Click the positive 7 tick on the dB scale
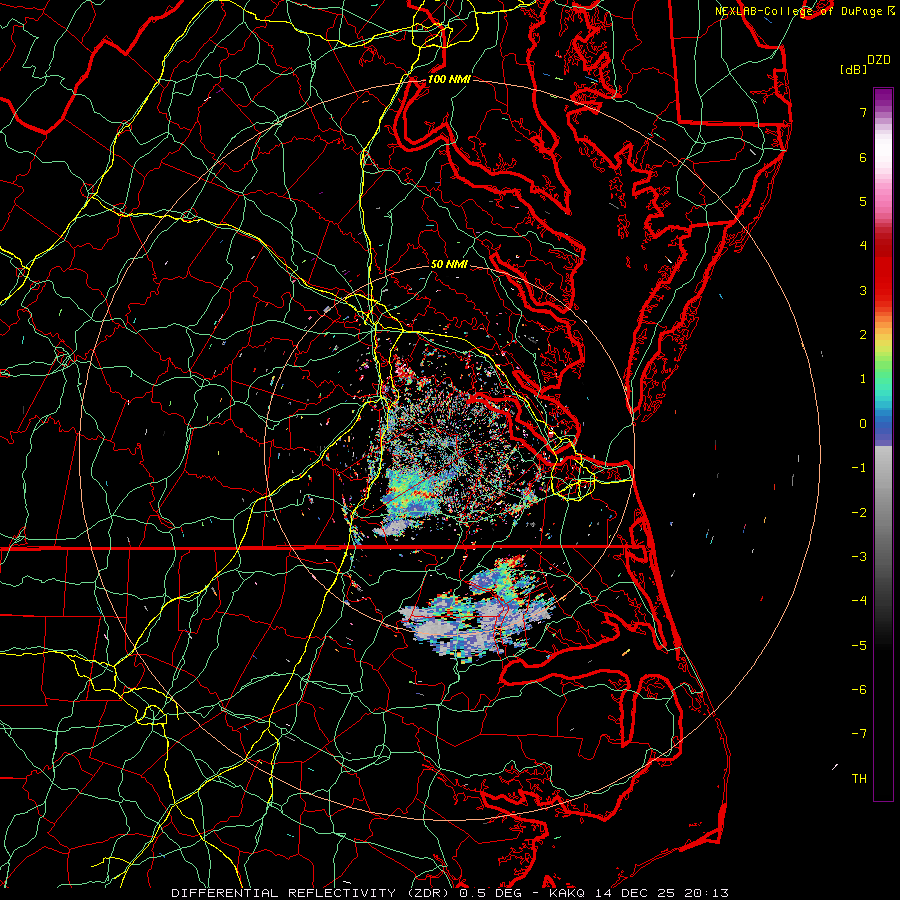The image size is (900, 900). point(863,112)
